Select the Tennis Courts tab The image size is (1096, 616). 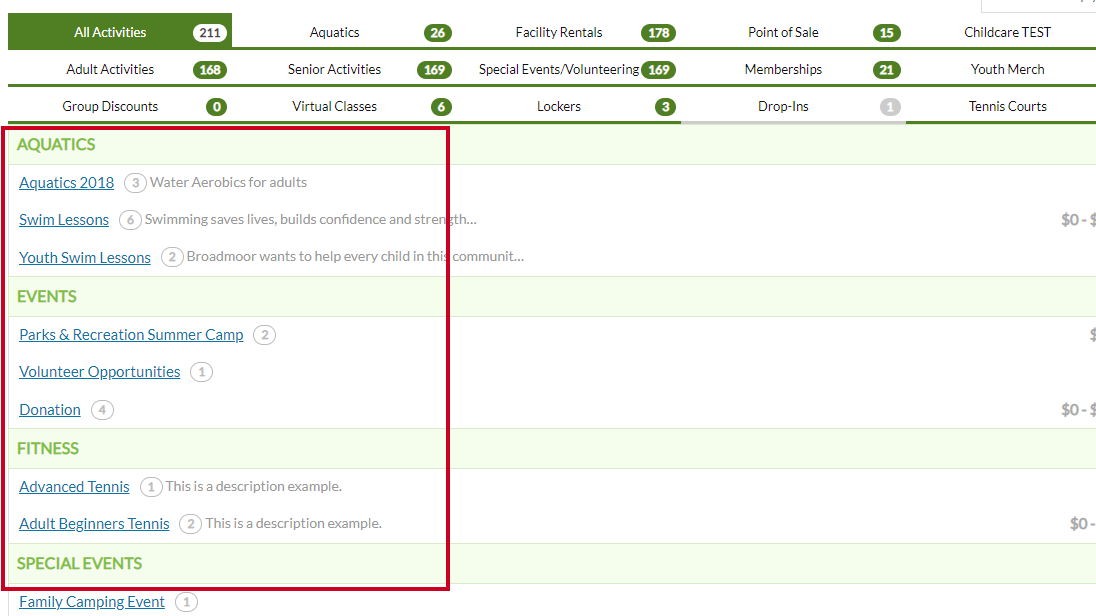pyautogui.click(x=1007, y=106)
